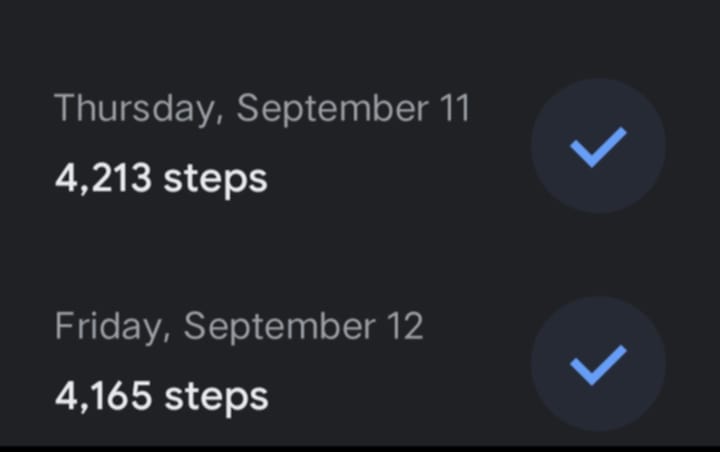Open the Thursday, September 11 entry

[262, 143]
